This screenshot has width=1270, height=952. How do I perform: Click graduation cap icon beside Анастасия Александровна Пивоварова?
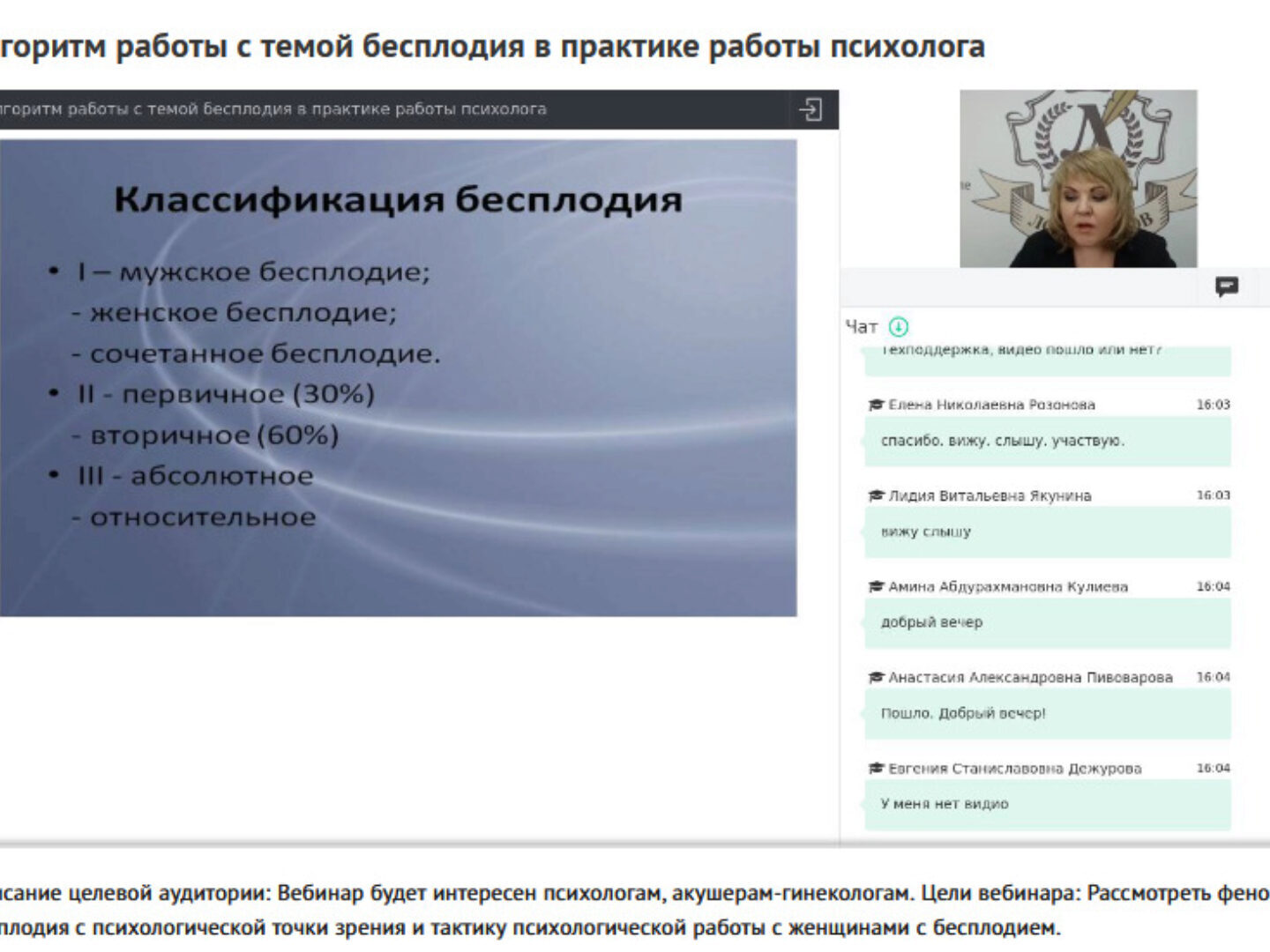coord(876,678)
